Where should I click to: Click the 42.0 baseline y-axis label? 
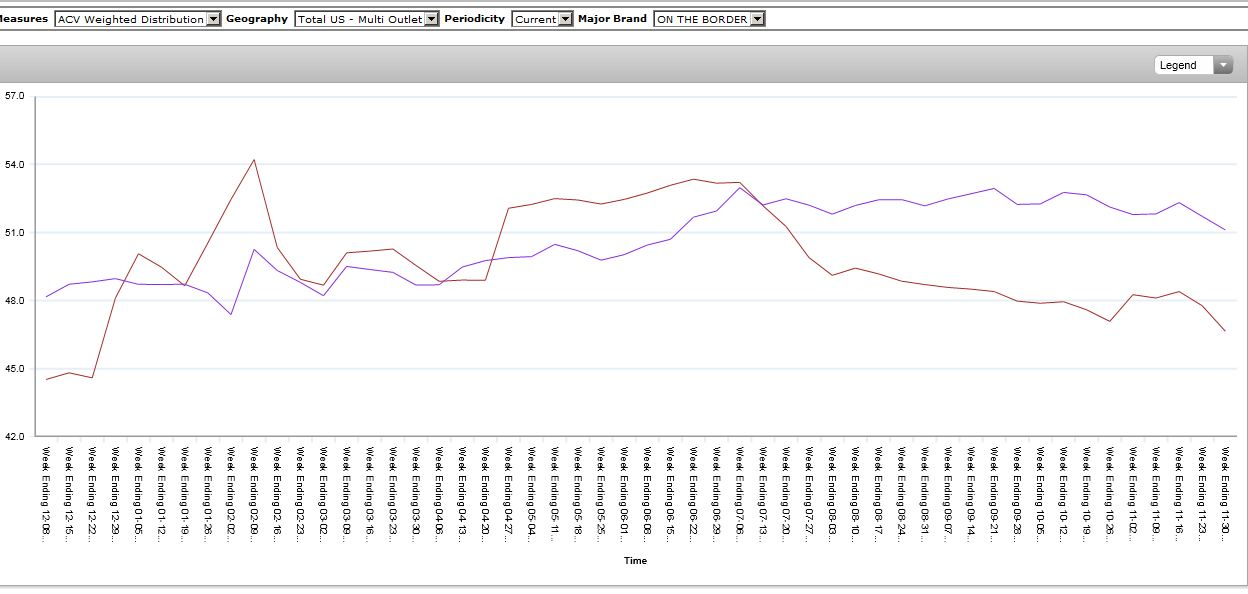coord(15,437)
